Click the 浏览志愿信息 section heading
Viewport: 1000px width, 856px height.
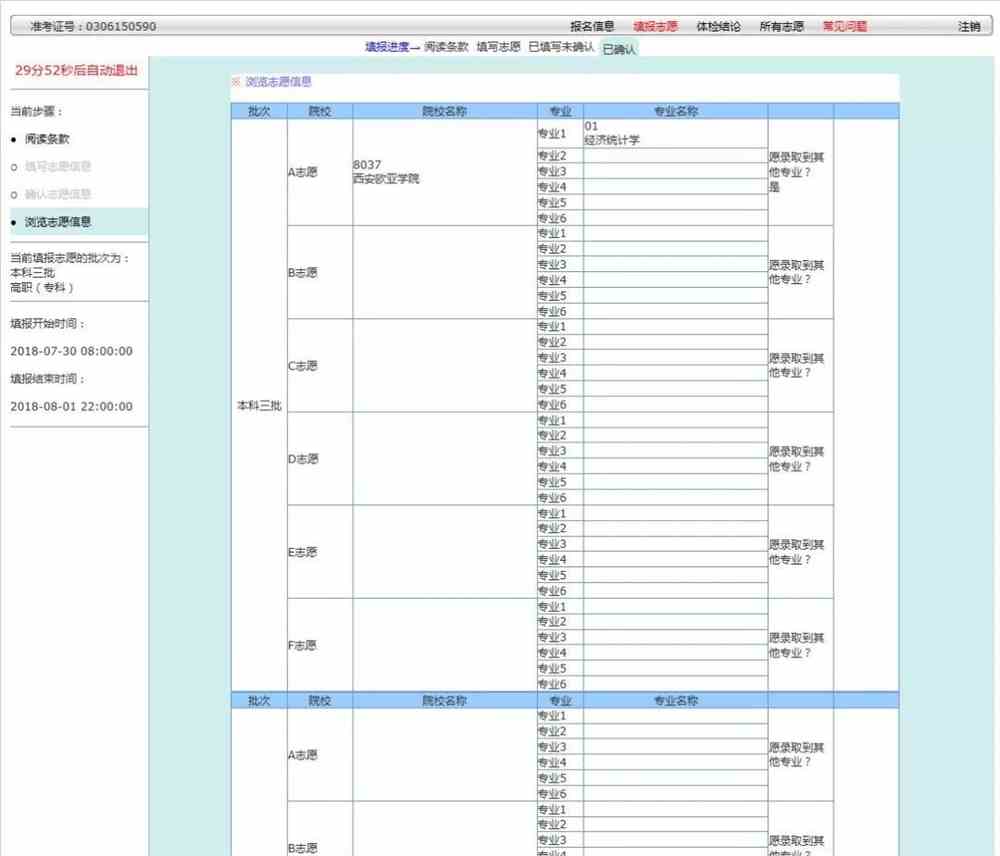[x=278, y=82]
